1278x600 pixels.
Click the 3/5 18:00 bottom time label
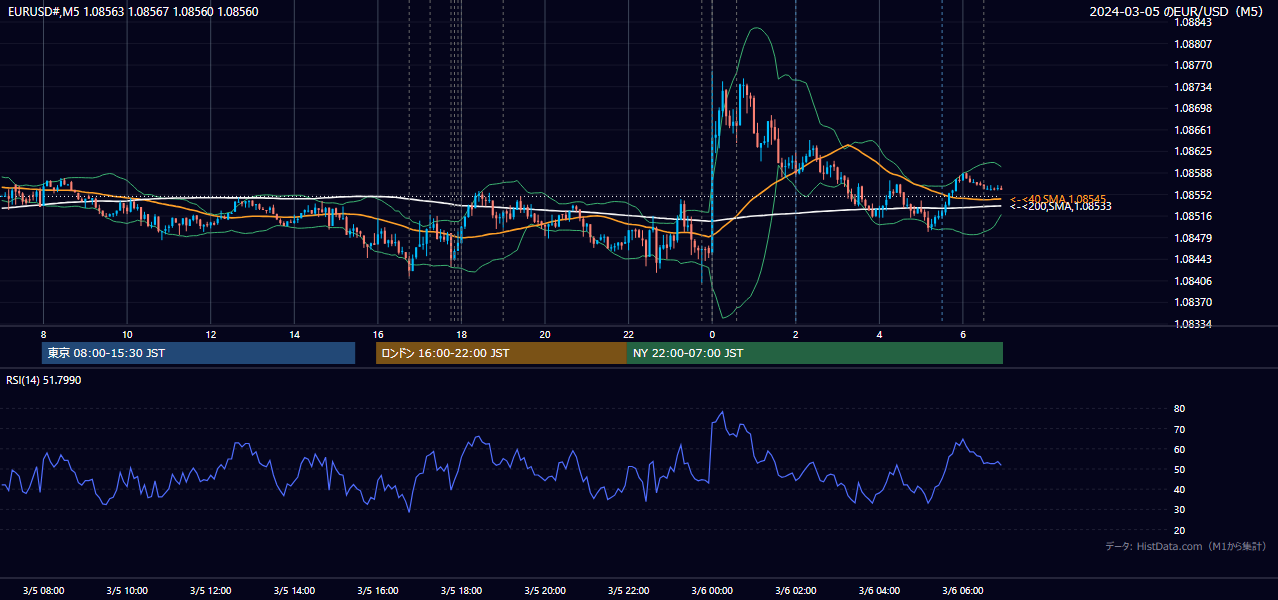pos(461,591)
